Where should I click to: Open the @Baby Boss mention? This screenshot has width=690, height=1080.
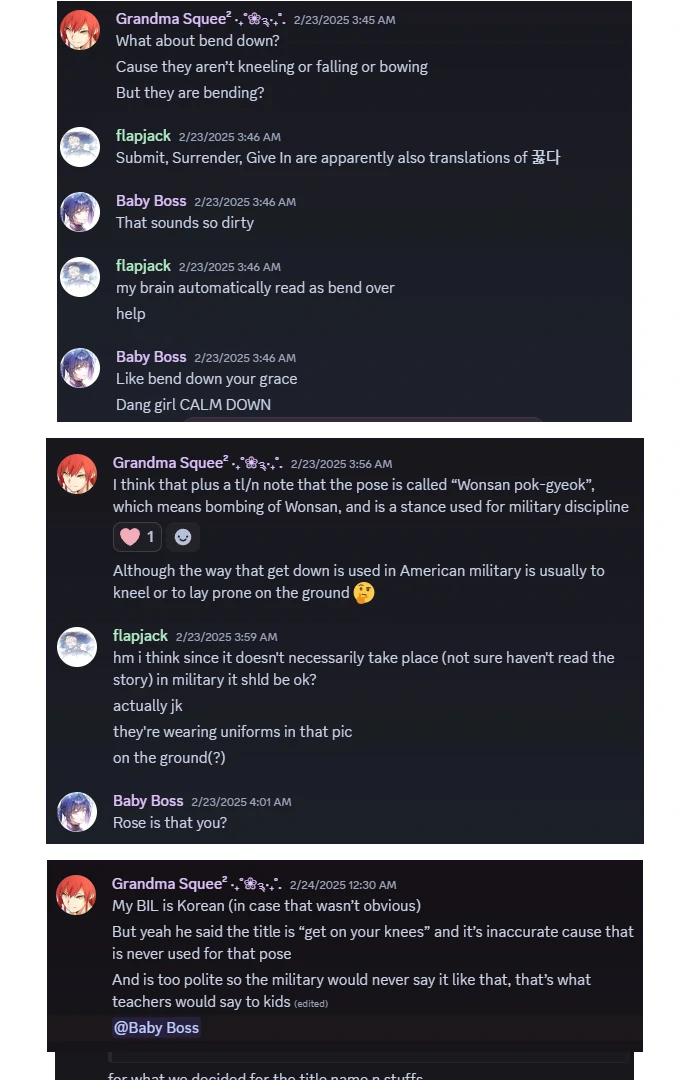pyautogui.click(x=156, y=1027)
